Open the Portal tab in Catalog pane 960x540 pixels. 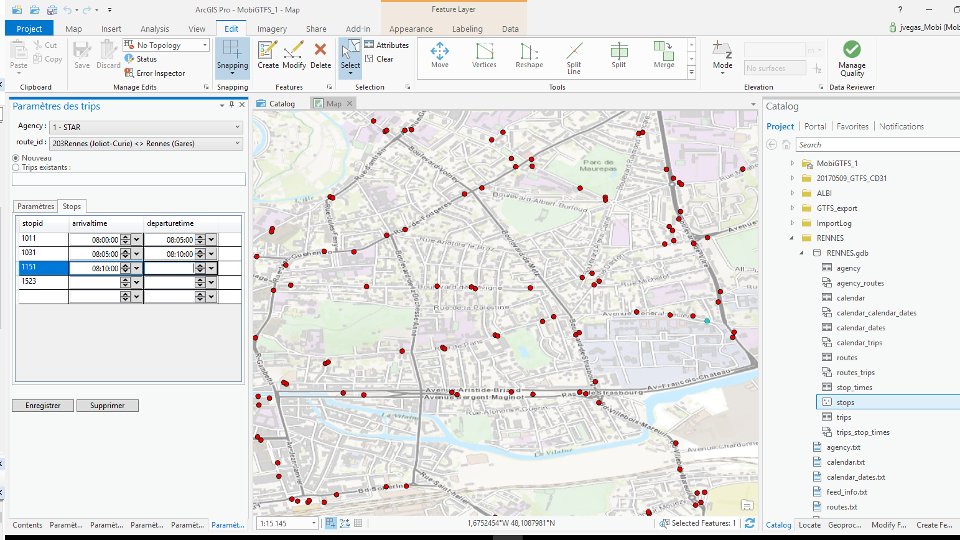pyautogui.click(x=815, y=126)
